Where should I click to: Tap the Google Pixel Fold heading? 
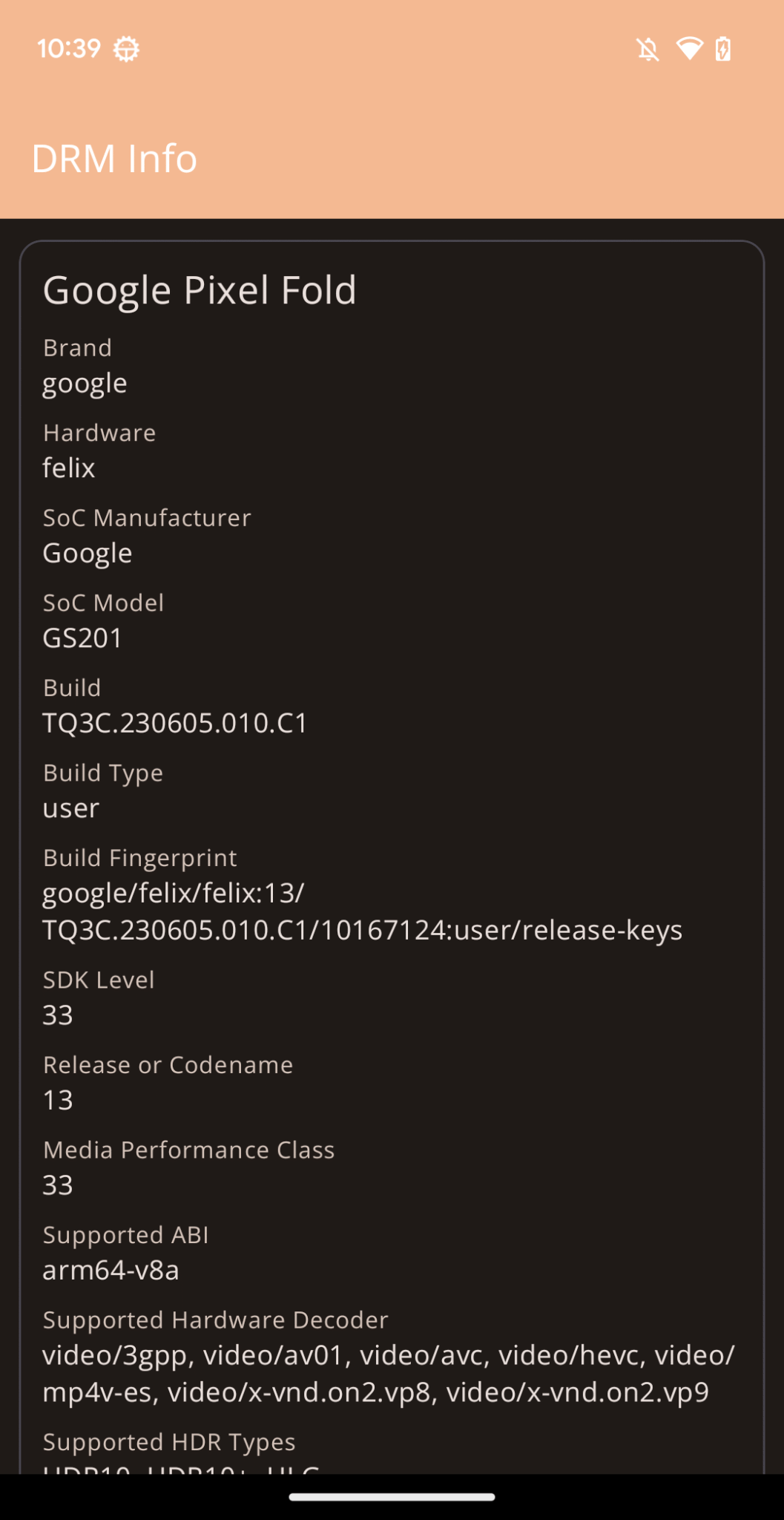click(x=200, y=289)
